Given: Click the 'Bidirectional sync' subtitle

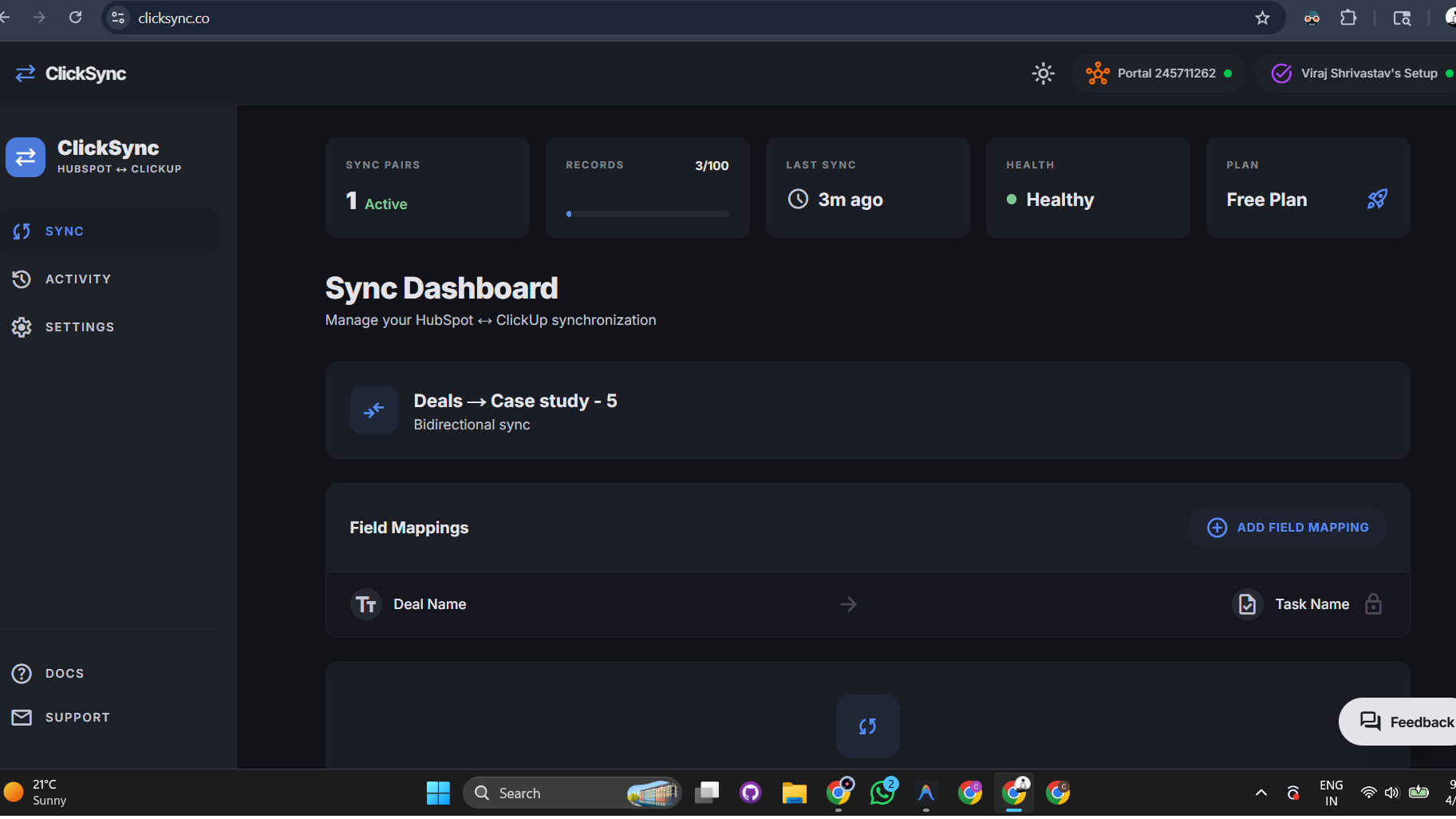Looking at the screenshot, I should click(x=472, y=425).
